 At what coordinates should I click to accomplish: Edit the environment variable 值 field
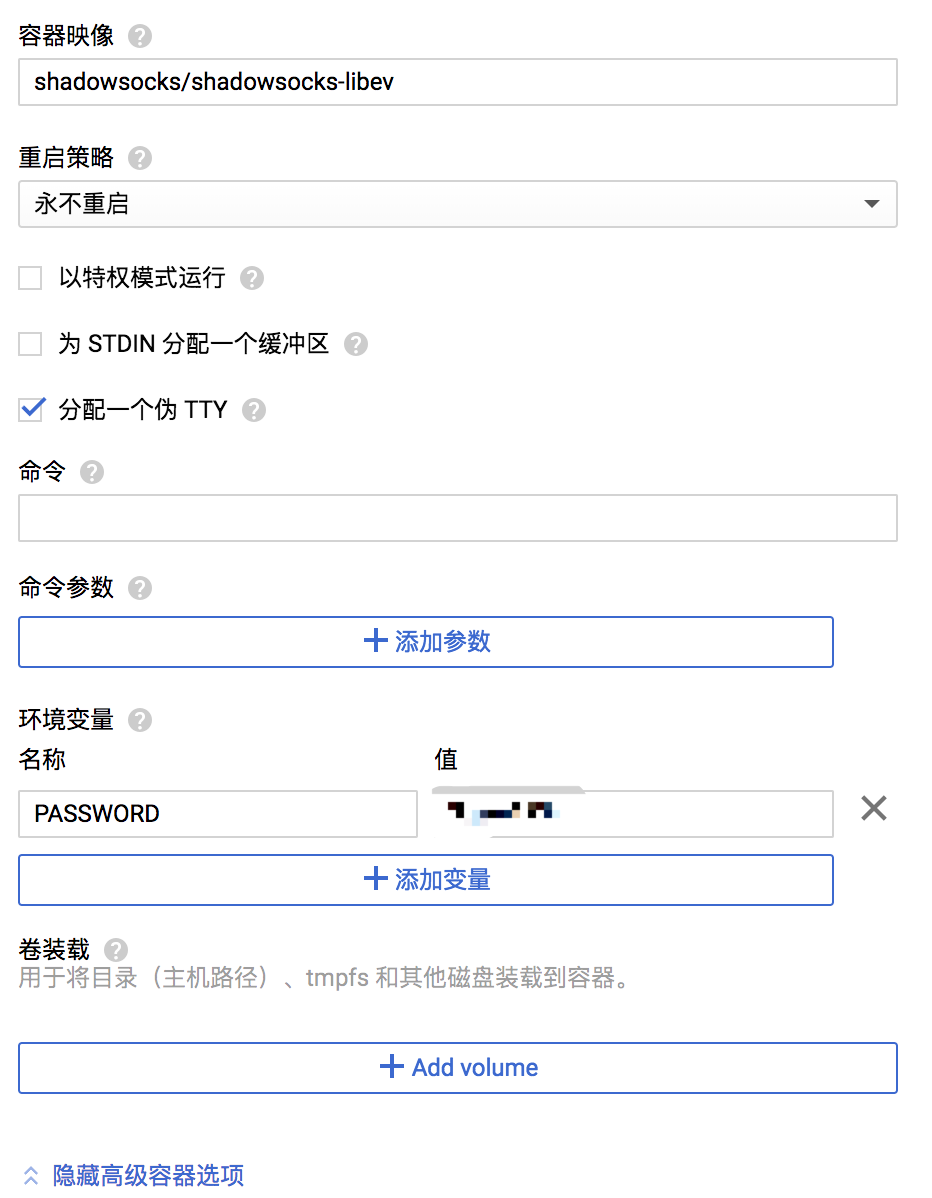633,814
